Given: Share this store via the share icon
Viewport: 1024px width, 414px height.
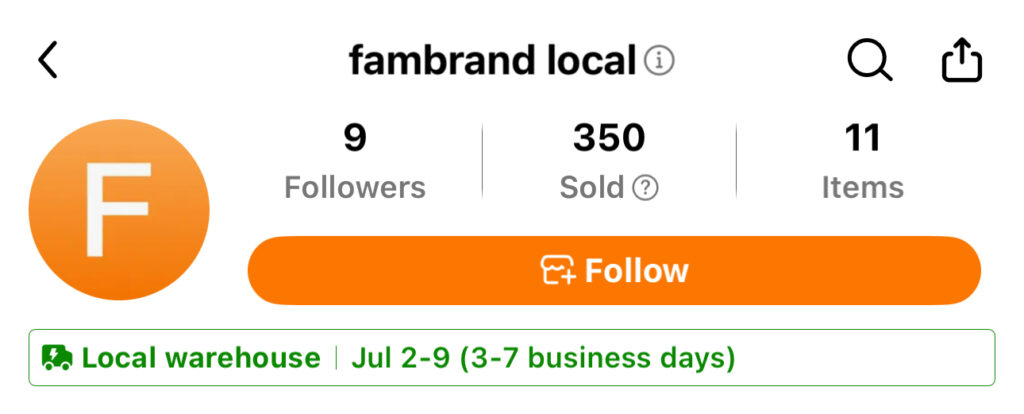Looking at the screenshot, I should 962,61.
